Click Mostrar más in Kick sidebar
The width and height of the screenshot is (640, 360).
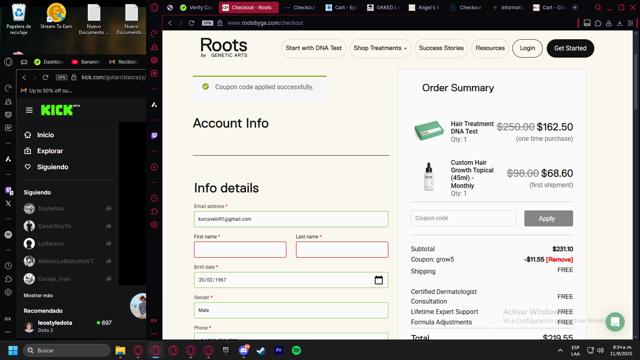pos(38,295)
